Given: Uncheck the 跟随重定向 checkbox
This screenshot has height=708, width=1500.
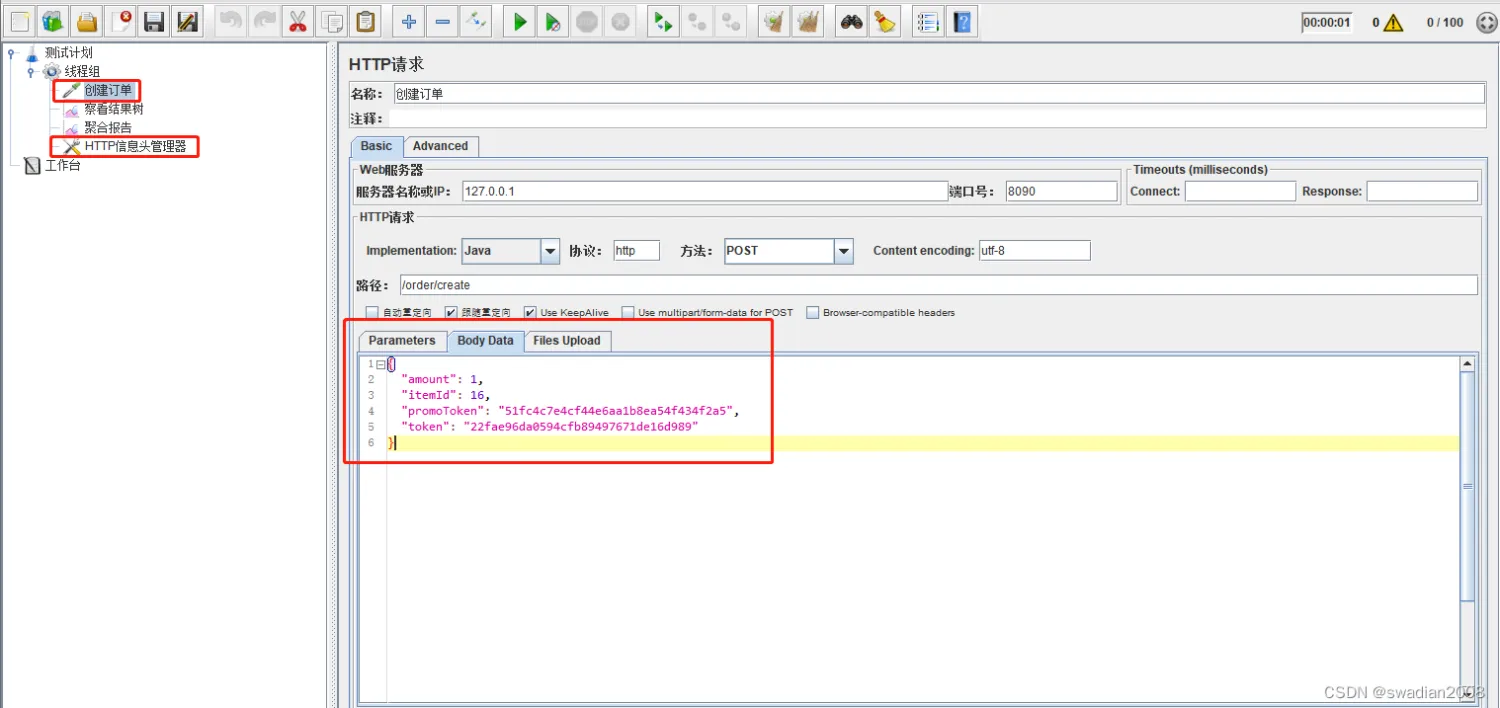Looking at the screenshot, I should click(x=451, y=313).
